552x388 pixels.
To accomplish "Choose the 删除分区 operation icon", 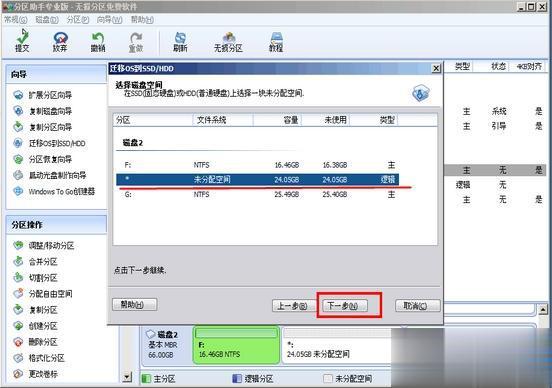I will 18,342.
